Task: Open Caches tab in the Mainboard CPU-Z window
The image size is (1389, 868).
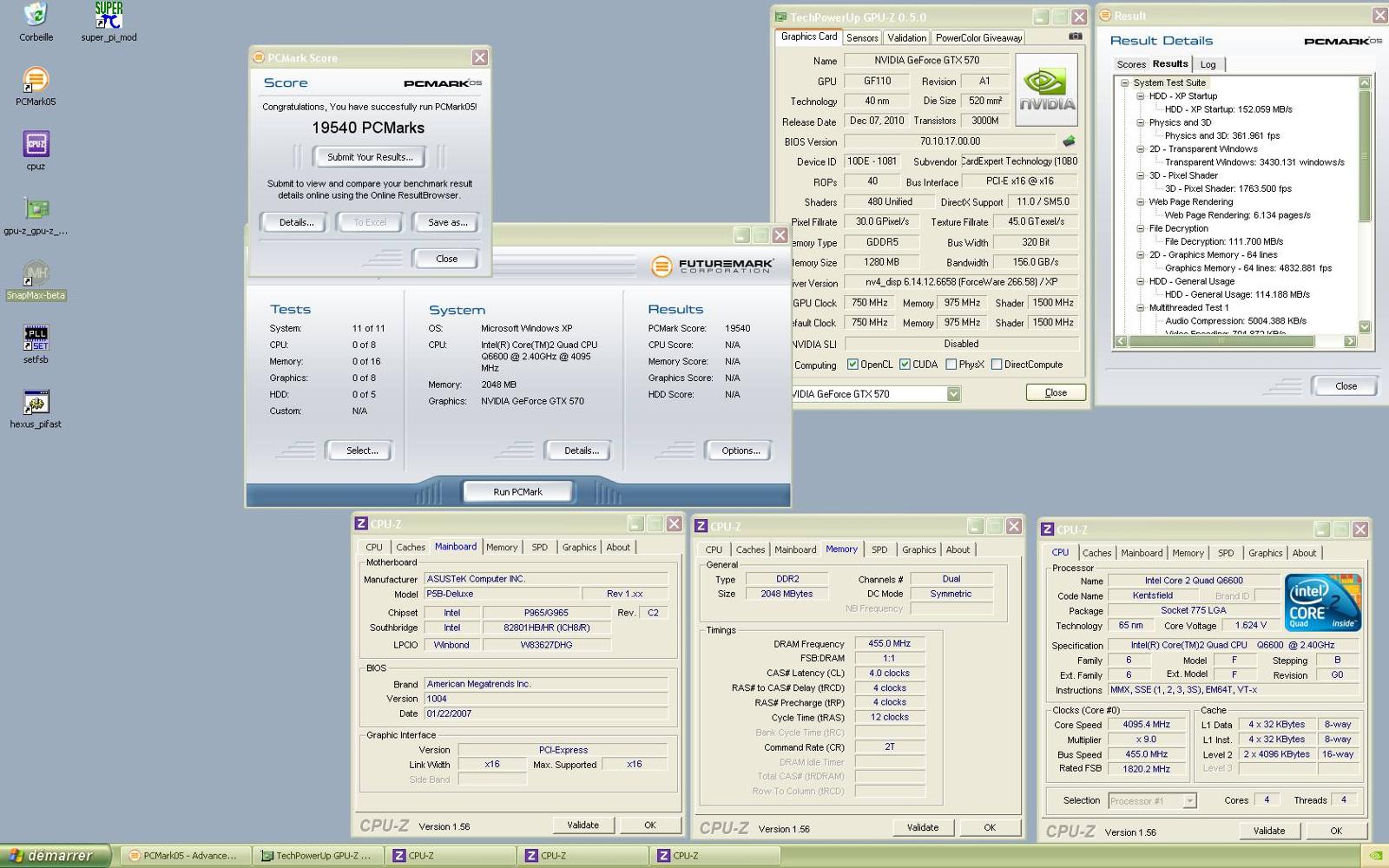Action: (411, 547)
